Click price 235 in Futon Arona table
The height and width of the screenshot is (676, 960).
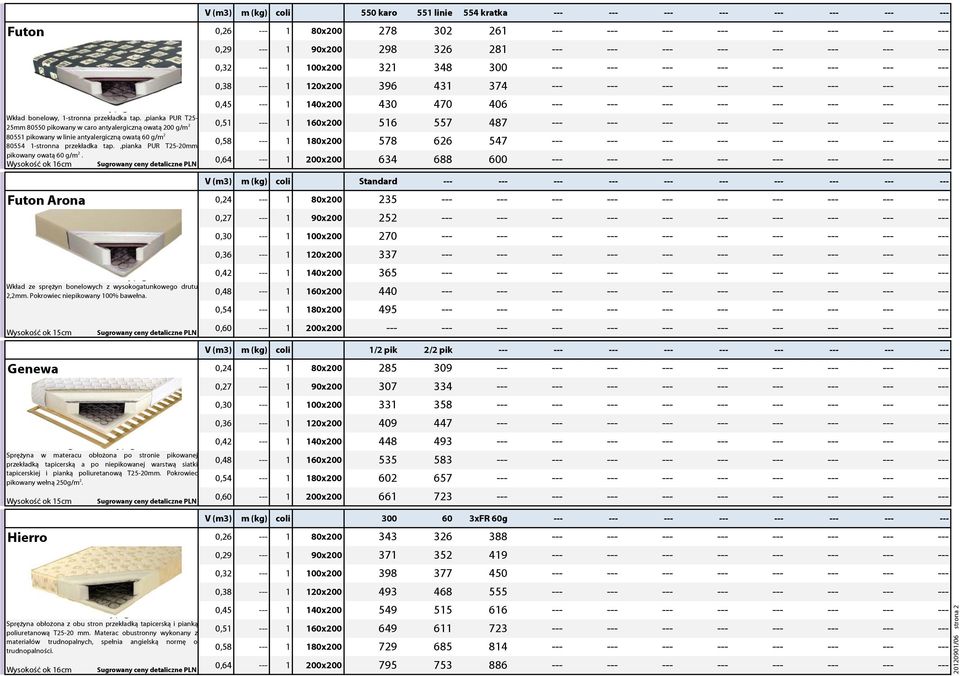388,200
